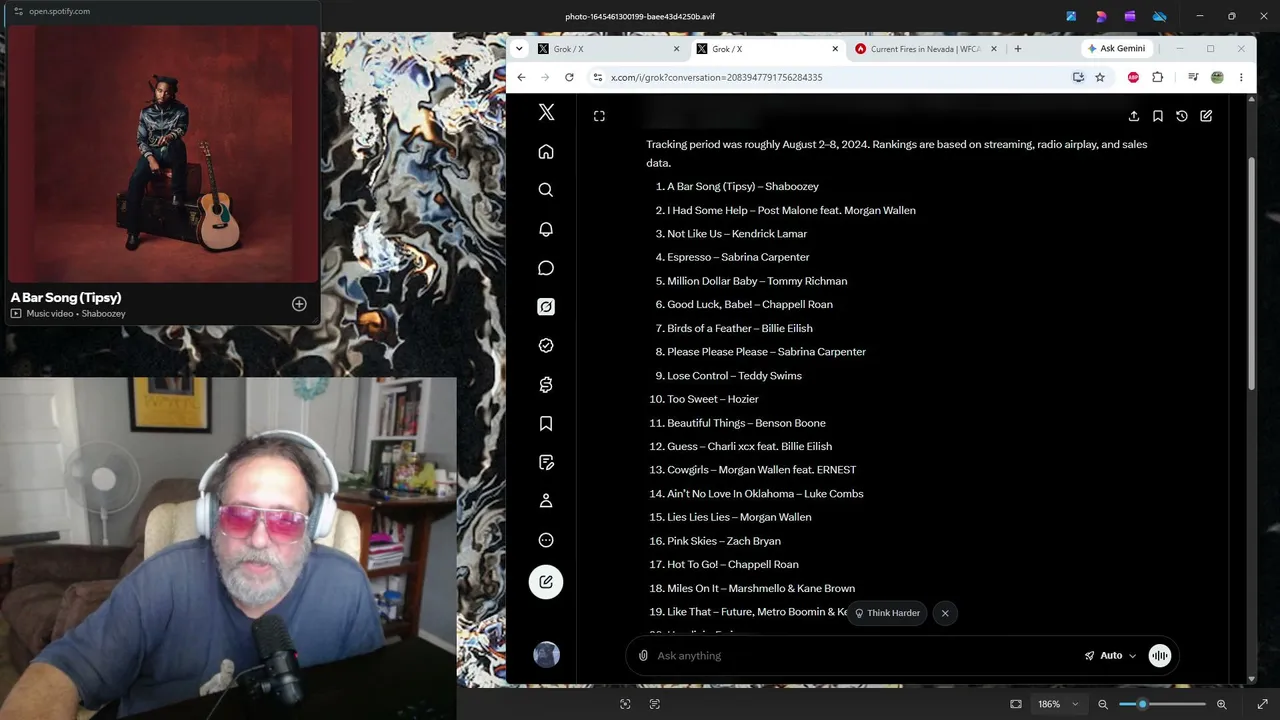The width and height of the screenshot is (1280, 720).
Task: Open the media controls music icon
Action: pyautogui.click(x=1193, y=77)
